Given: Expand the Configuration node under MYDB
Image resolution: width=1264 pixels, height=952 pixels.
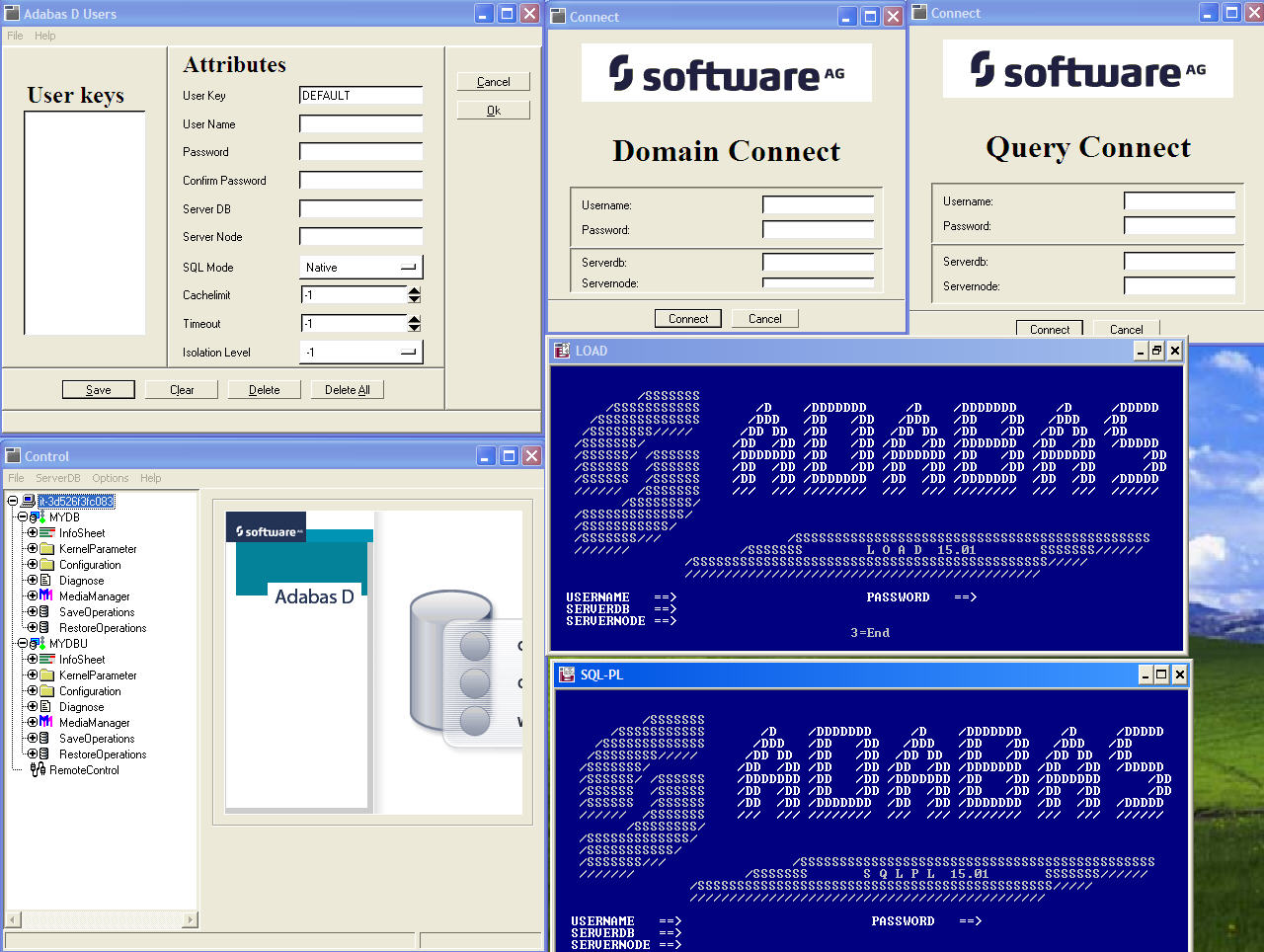Looking at the screenshot, I should (x=33, y=565).
